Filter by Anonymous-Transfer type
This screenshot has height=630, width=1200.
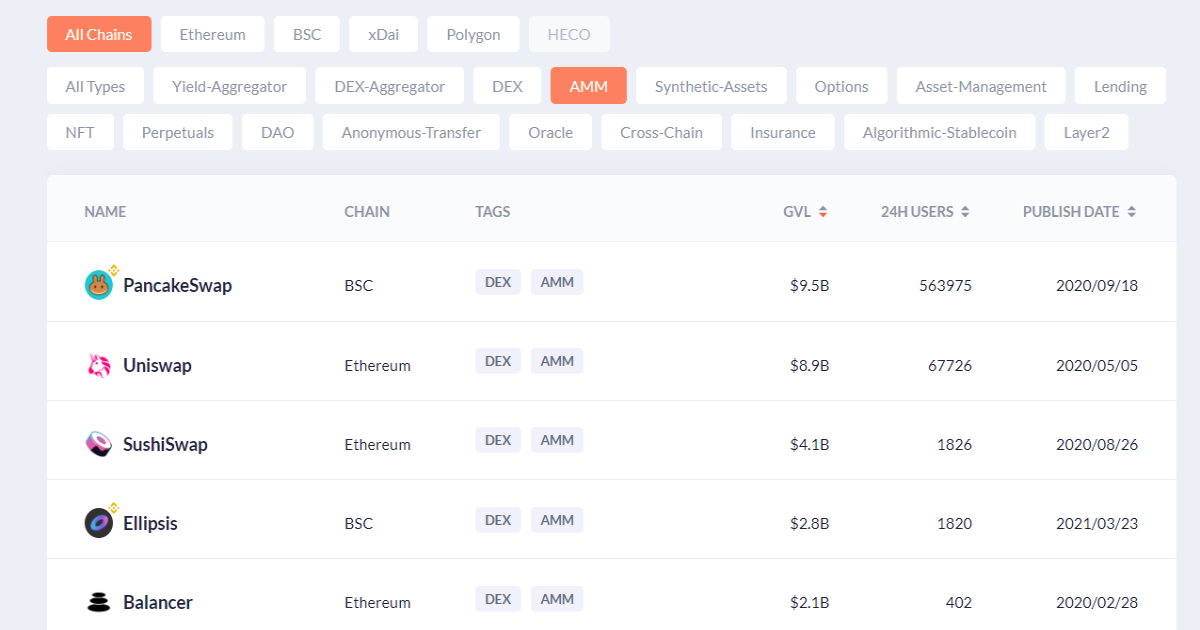[411, 132]
